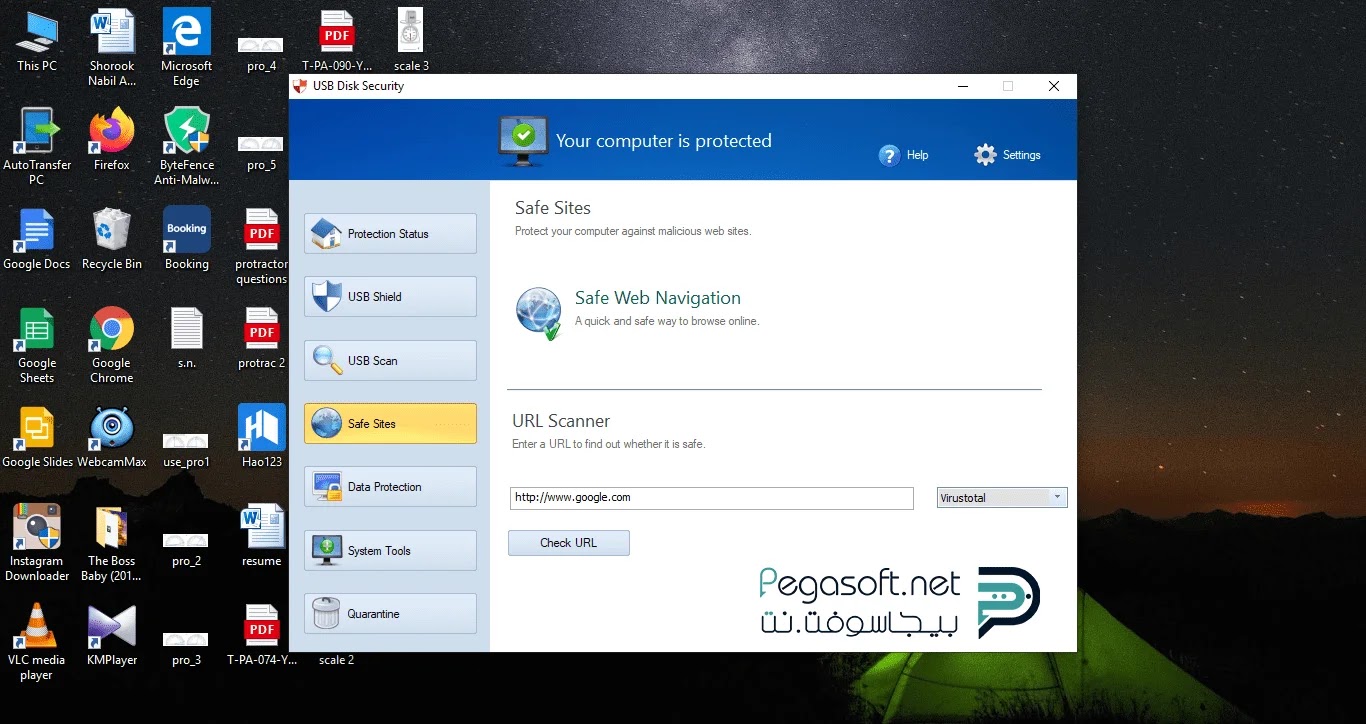Open the Safe Web Navigation link
The width and height of the screenshot is (1366, 724).
pyautogui.click(x=658, y=298)
